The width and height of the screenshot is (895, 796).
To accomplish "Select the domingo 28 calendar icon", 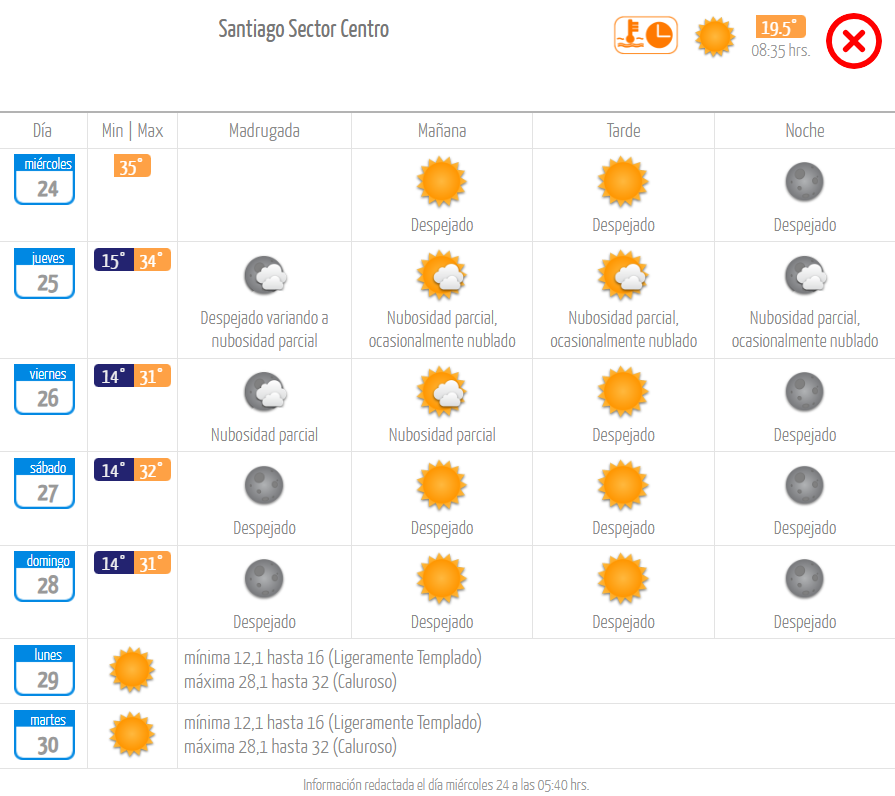I will click(45, 576).
